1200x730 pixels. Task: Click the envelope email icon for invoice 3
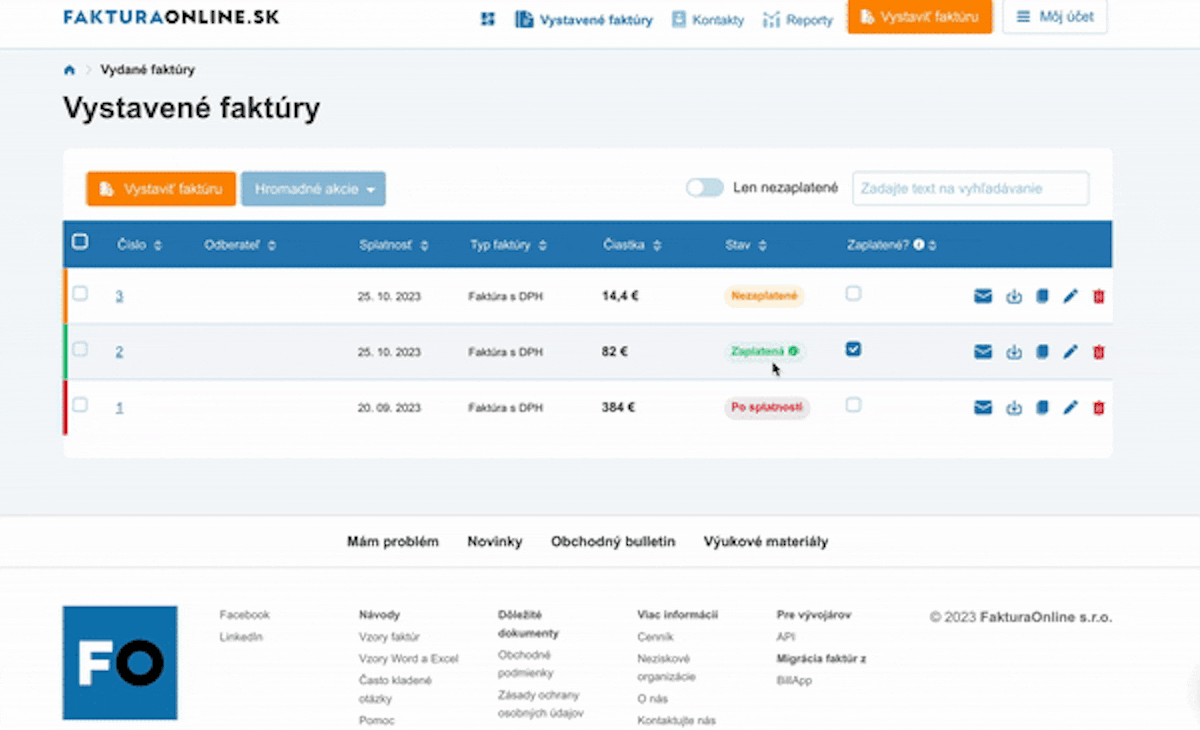[x=983, y=296]
